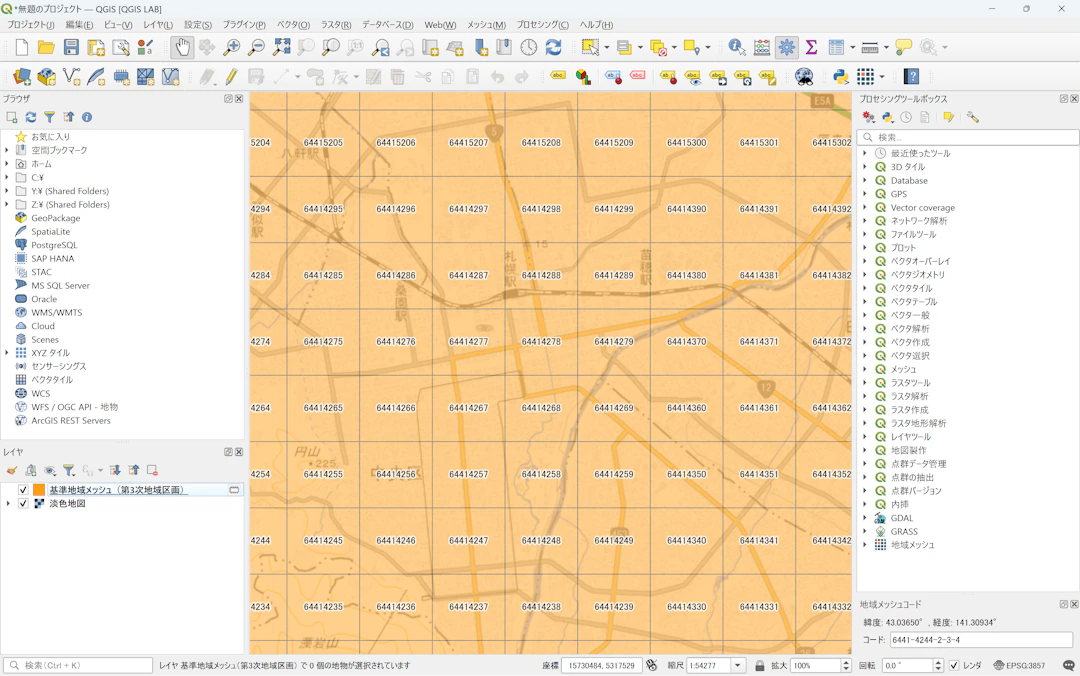This screenshot has width=1080, height=676.
Task: Click the New GeoPackage Layer icon
Action: click(x=46, y=76)
